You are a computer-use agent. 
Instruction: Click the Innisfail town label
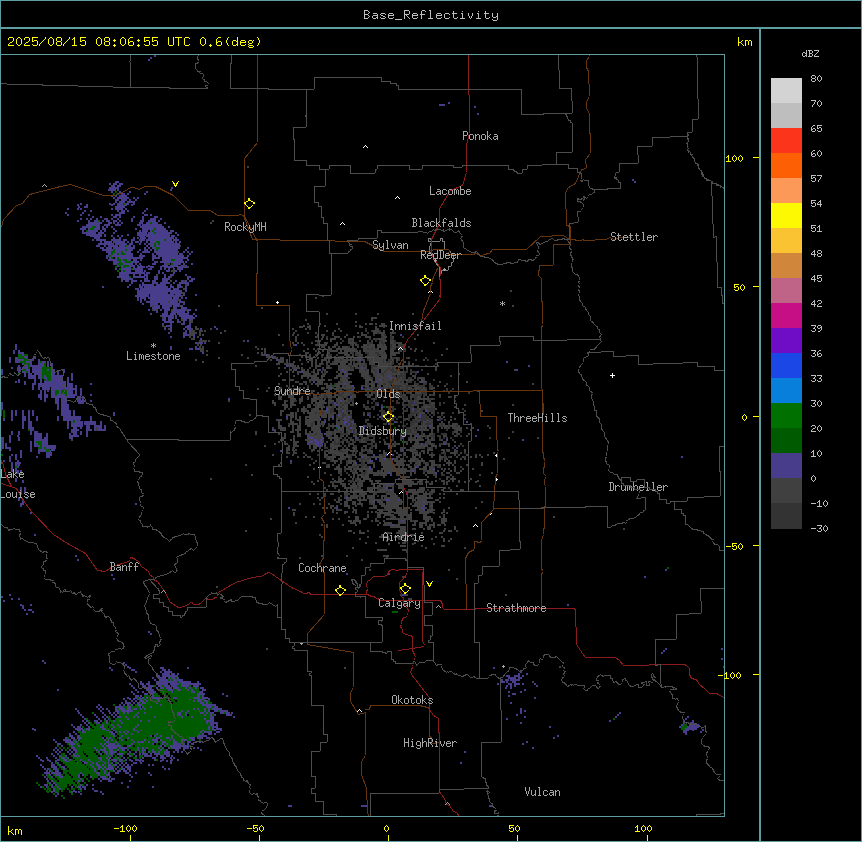click(x=415, y=326)
